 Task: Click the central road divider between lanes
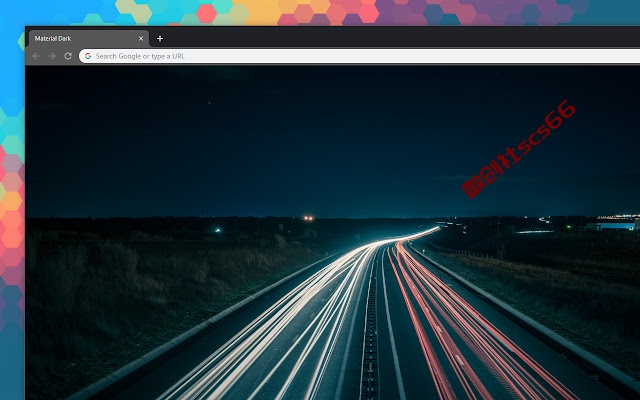370,335
